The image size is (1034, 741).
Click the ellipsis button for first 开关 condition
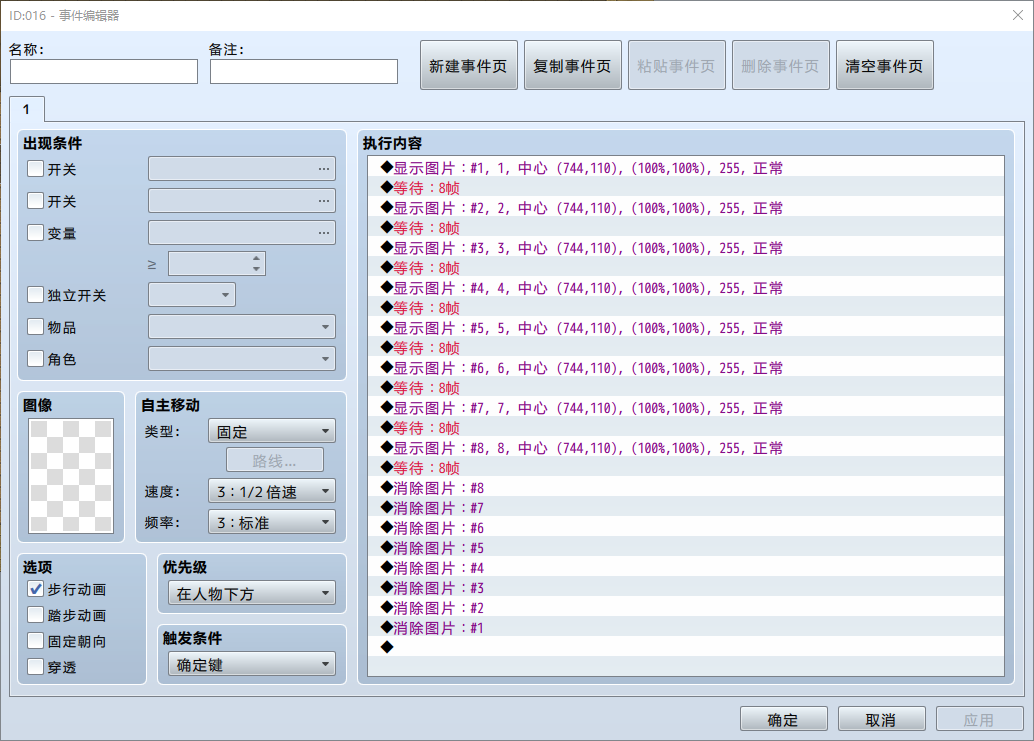[323, 169]
